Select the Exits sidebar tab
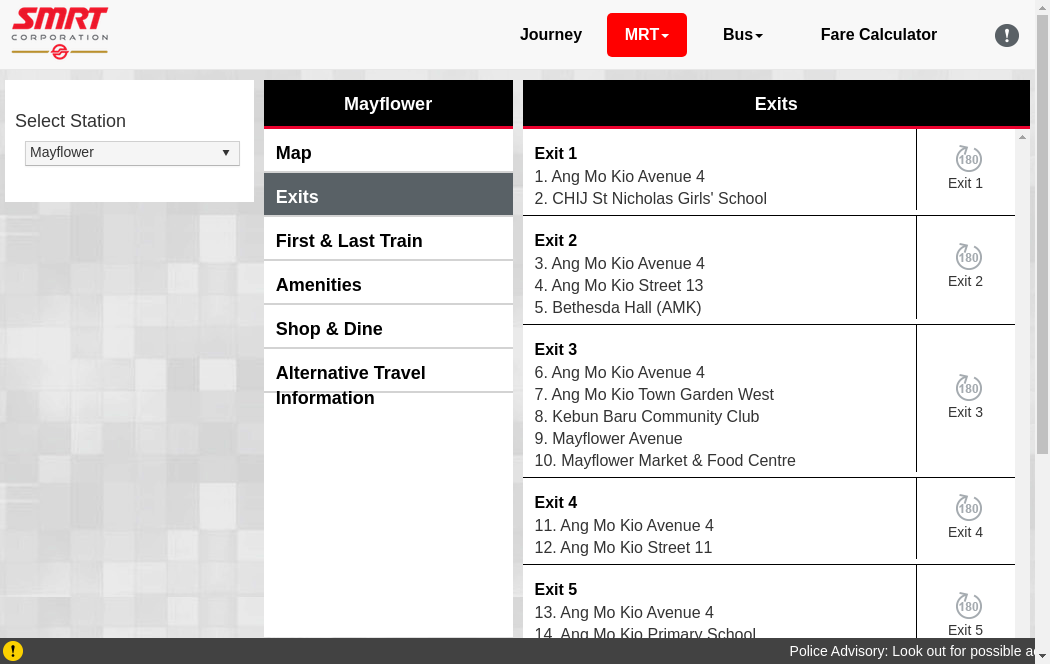 (x=388, y=197)
